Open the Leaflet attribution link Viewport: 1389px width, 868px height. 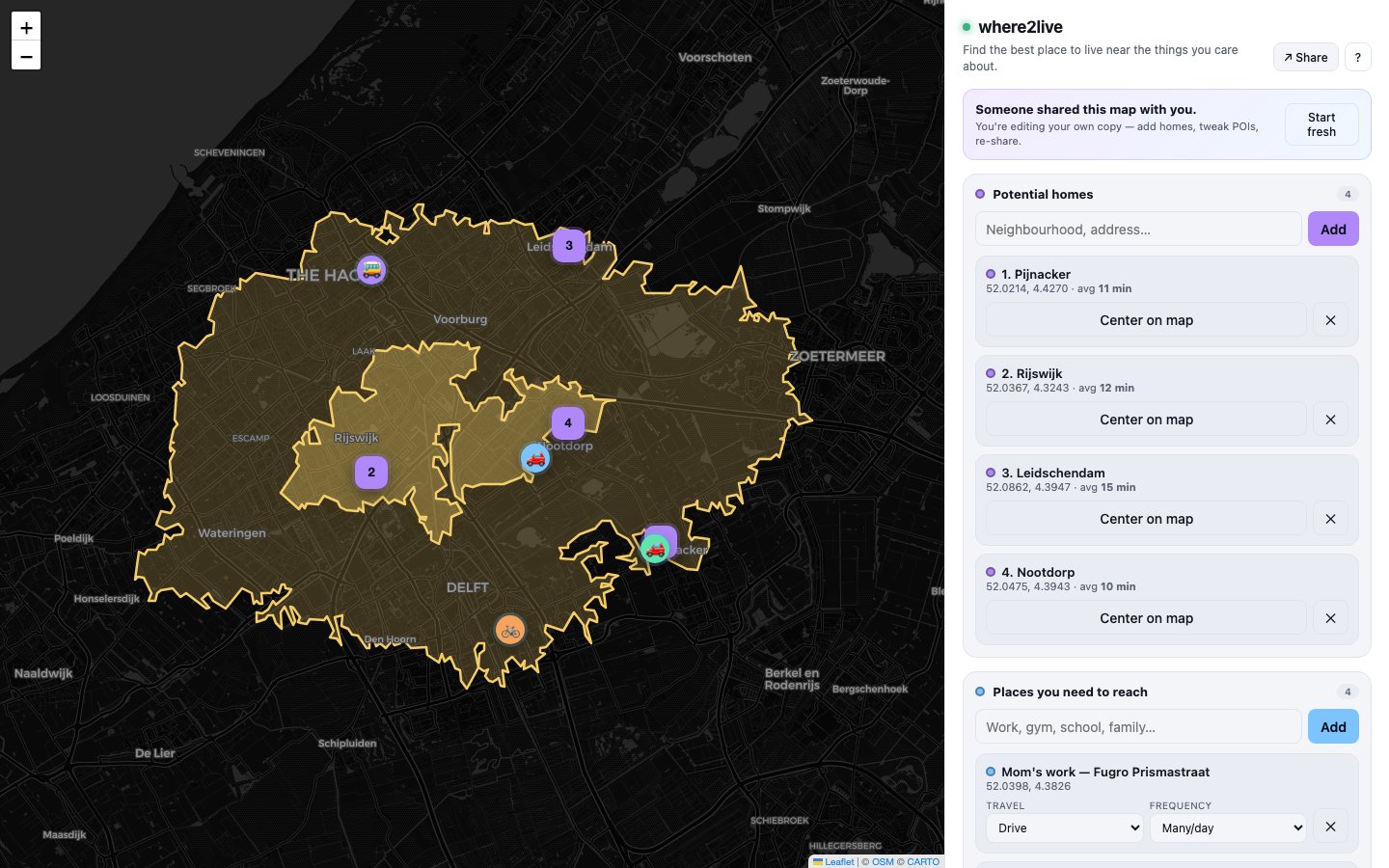833,862
